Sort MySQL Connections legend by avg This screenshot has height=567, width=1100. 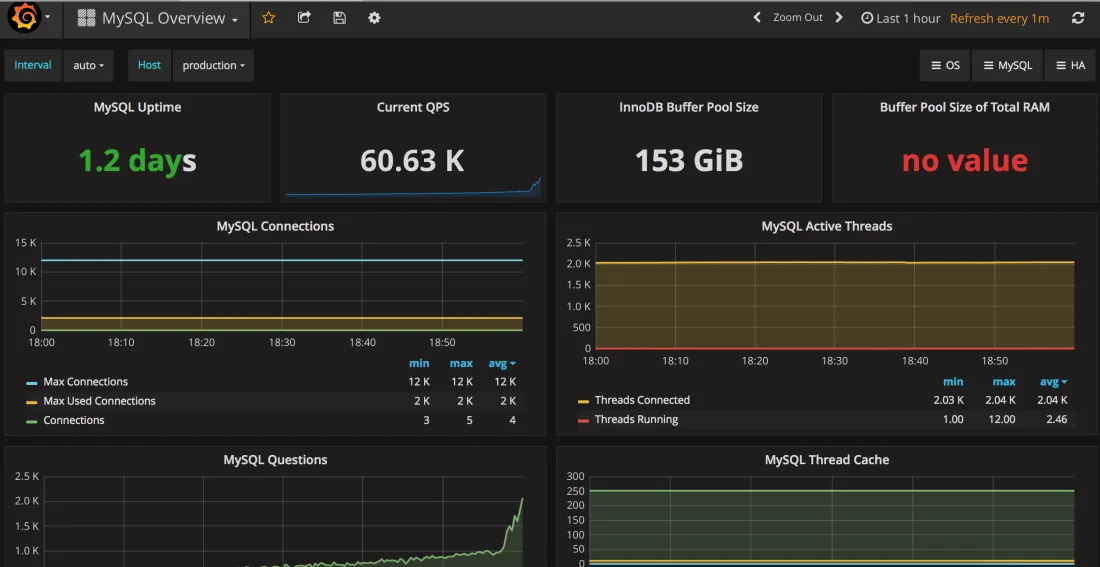502,363
